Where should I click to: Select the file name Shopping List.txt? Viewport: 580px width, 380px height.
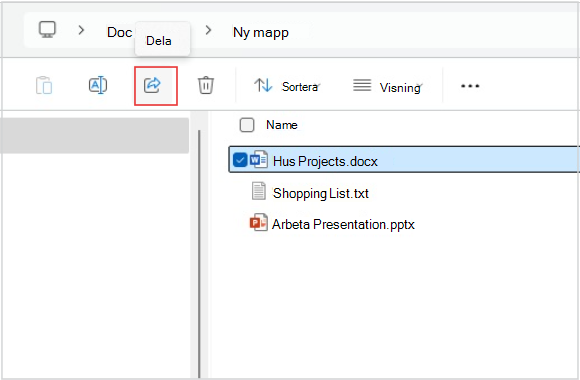tap(321, 194)
